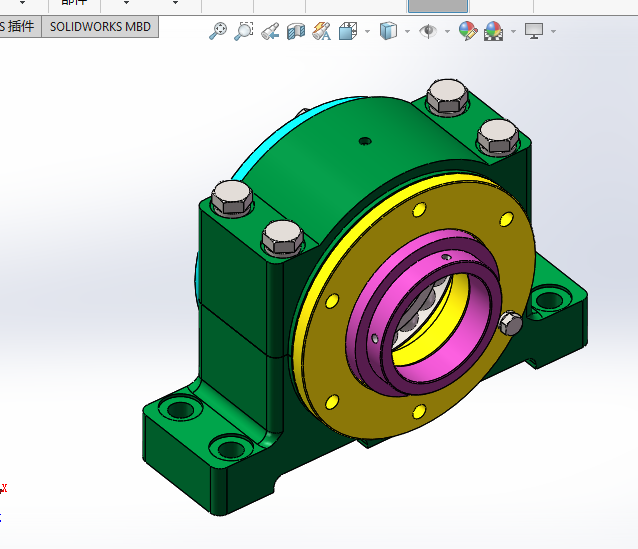Click the View Orientation cube icon
638x549 pixels.
[x=348, y=31]
